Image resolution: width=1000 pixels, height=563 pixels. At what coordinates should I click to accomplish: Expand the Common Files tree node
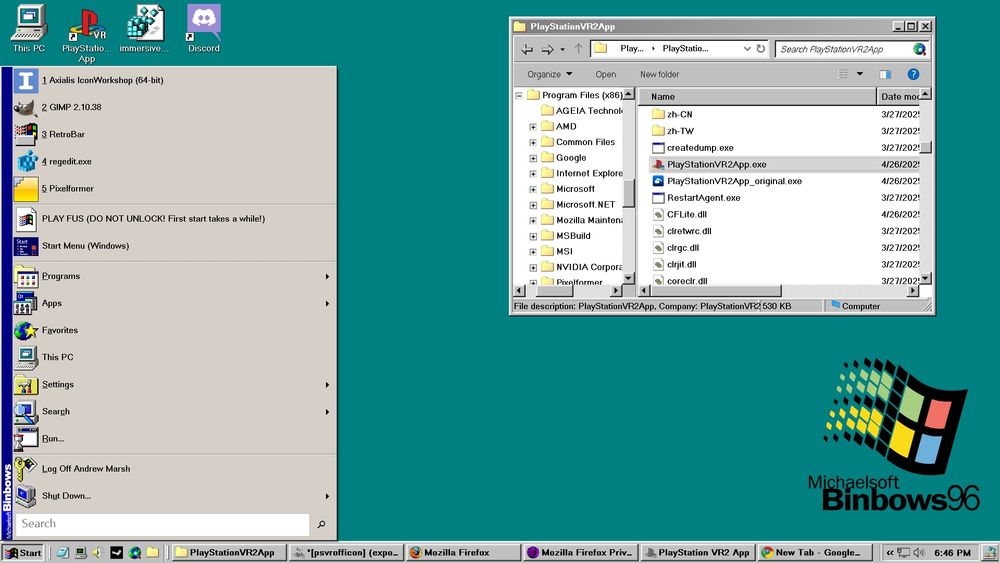tap(533, 142)
